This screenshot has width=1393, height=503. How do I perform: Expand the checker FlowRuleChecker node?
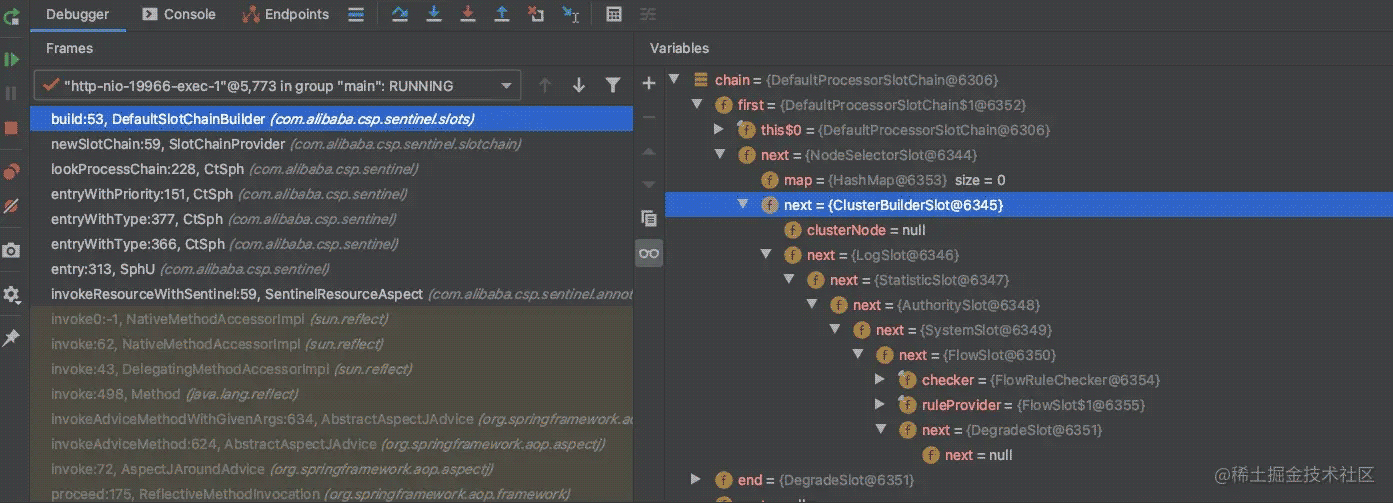(880, 380)
